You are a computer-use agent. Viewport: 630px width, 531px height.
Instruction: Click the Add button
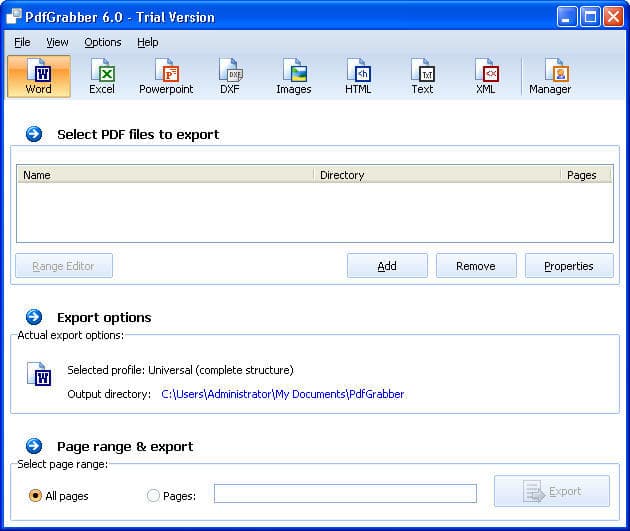click(387, 266)
